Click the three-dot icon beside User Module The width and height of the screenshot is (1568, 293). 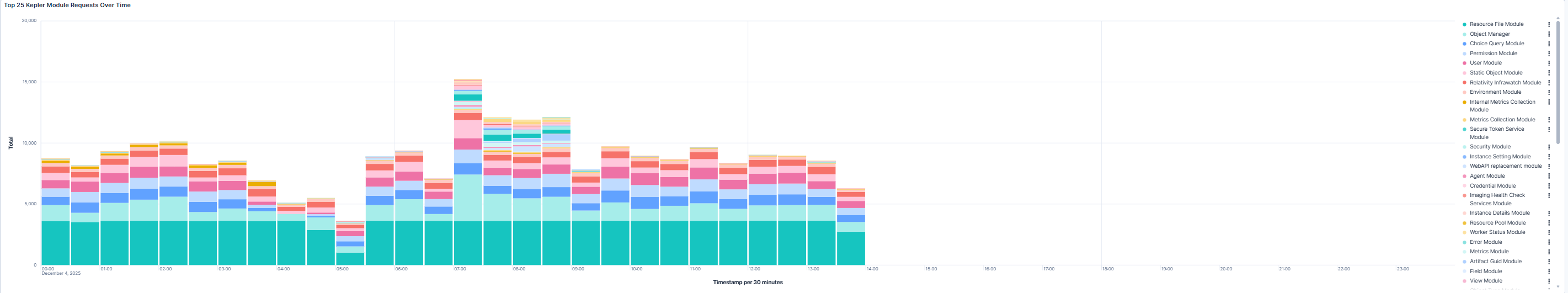[1549, 63]
